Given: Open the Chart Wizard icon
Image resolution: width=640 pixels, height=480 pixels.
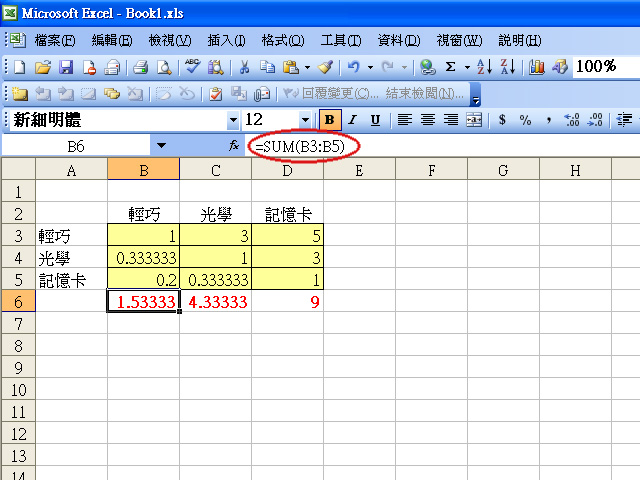Looking at the screenshot, I should [x=537, y=67].
